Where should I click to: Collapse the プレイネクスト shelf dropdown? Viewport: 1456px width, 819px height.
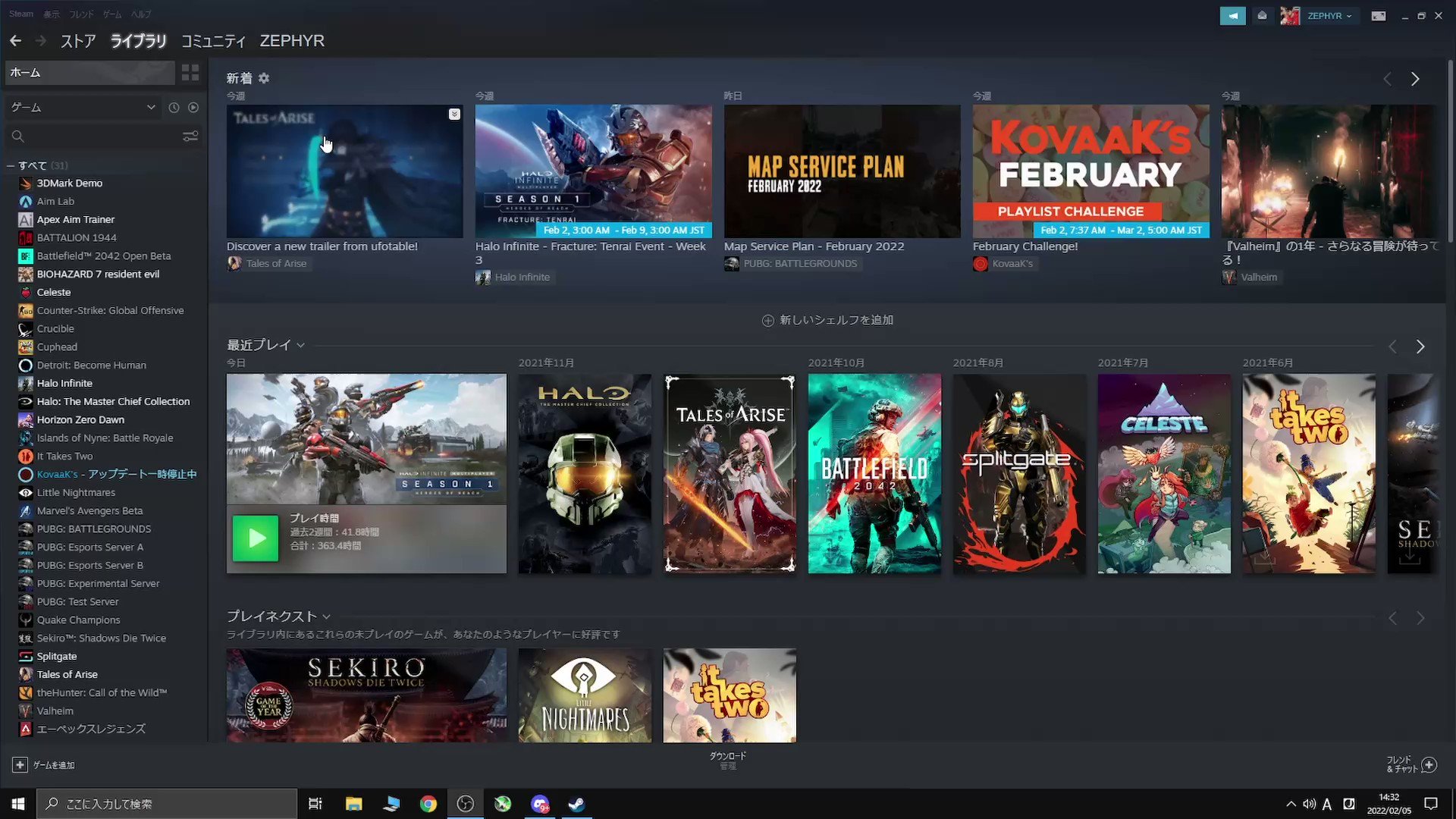326,617
